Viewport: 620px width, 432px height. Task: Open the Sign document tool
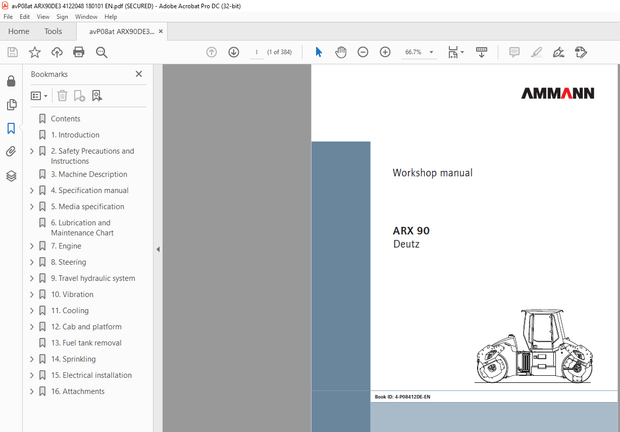click(558, 52)
